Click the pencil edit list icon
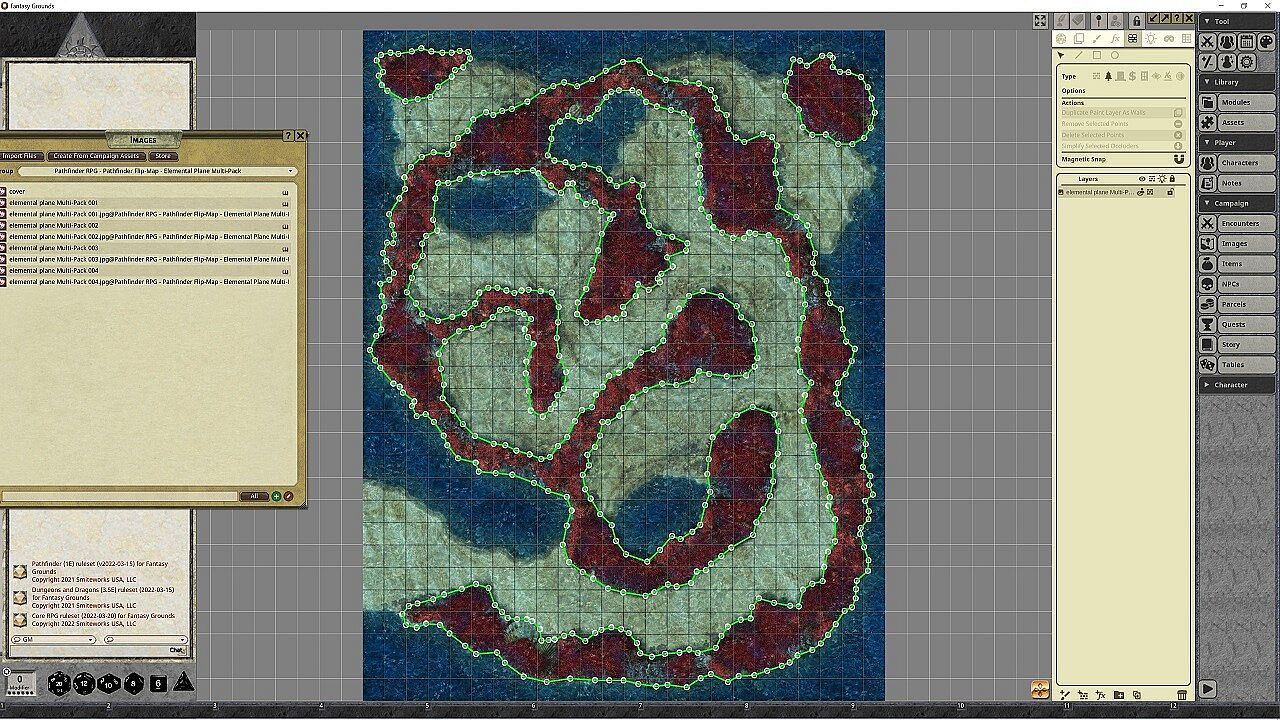Viewport: 1280px width, 720px height. tap(288, 496)
